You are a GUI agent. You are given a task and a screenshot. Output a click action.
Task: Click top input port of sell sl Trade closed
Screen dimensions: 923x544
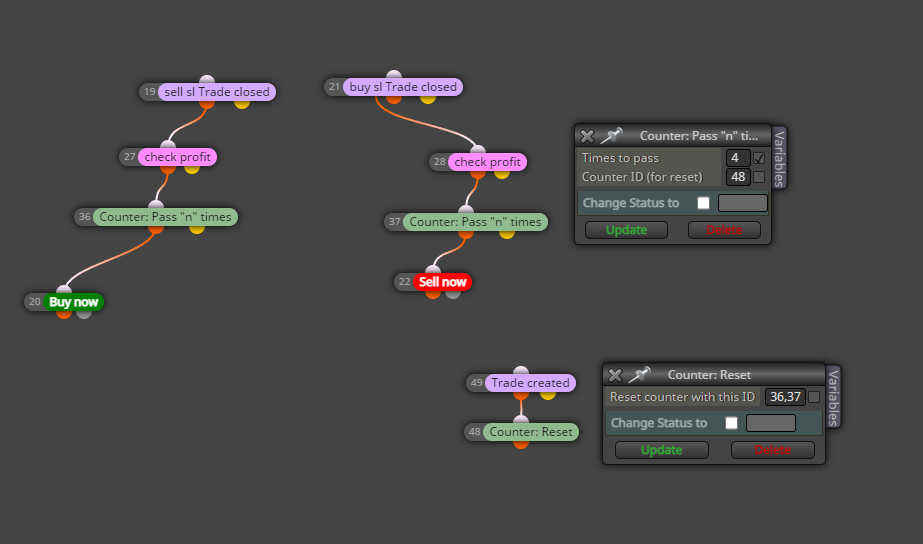(207, 79)
